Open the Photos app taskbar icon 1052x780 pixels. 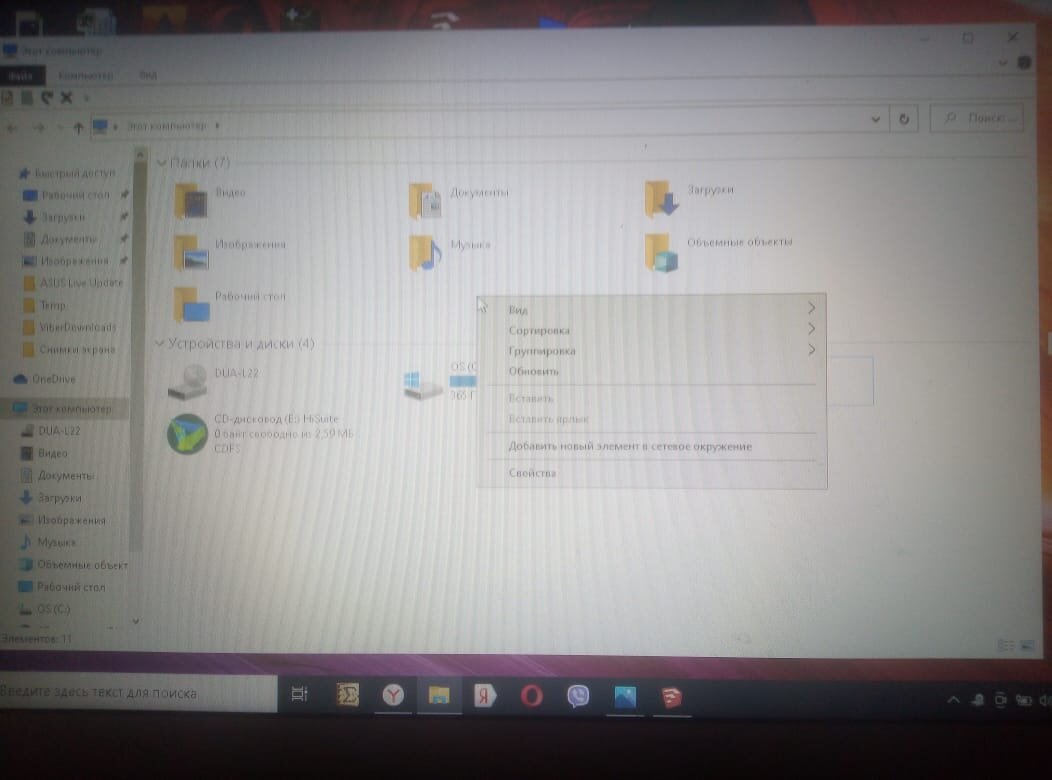[625, 697]
